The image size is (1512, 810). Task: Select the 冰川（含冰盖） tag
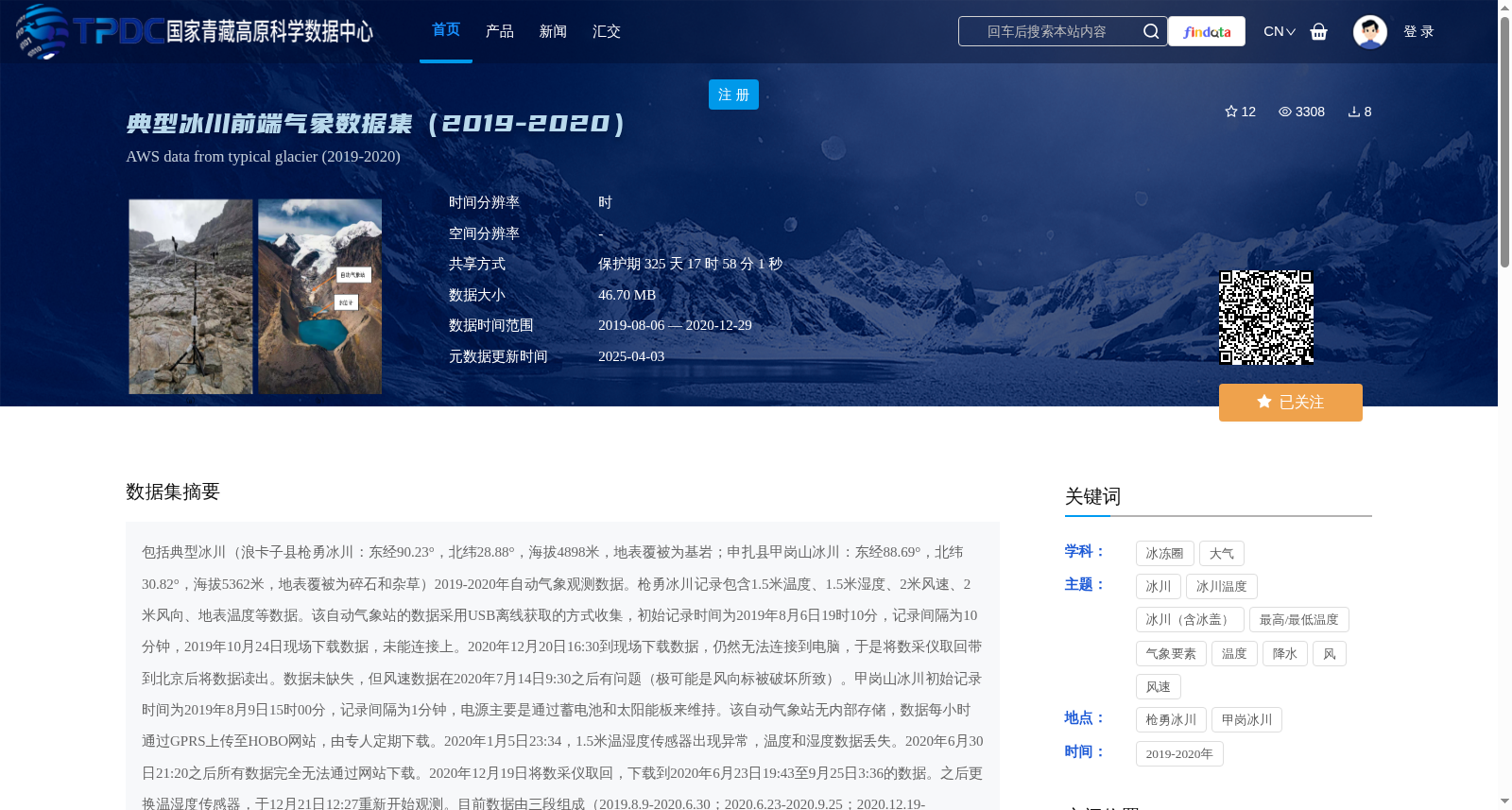coord(1190,619)
